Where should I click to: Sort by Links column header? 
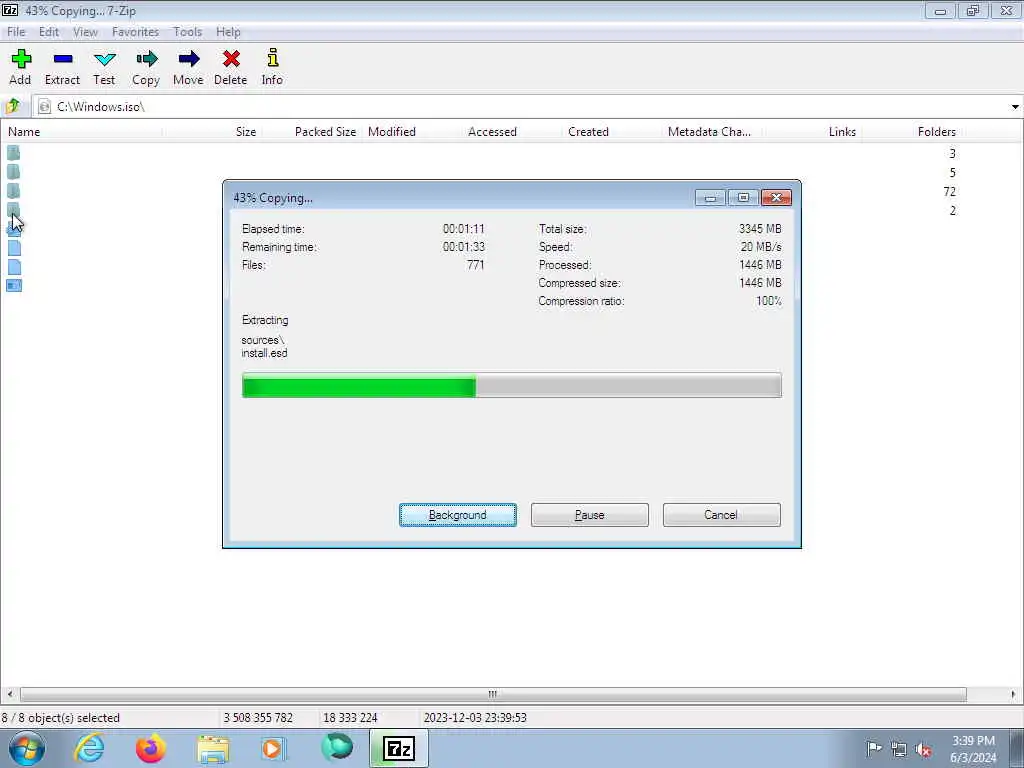(x=812, y=131)
